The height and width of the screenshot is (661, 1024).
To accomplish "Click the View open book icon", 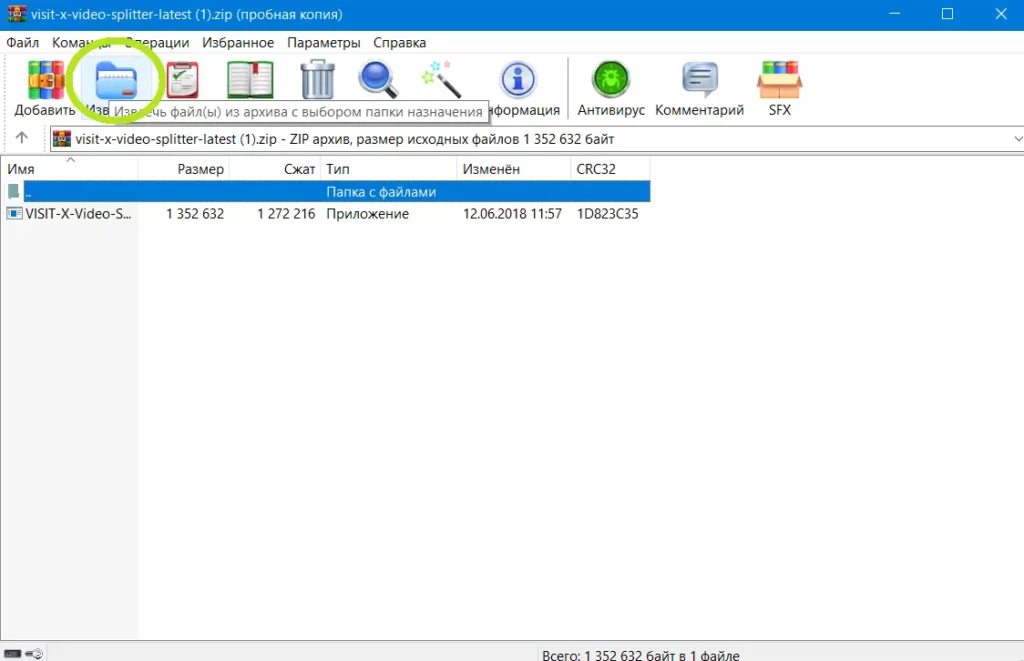I will [x=250, y=80].
